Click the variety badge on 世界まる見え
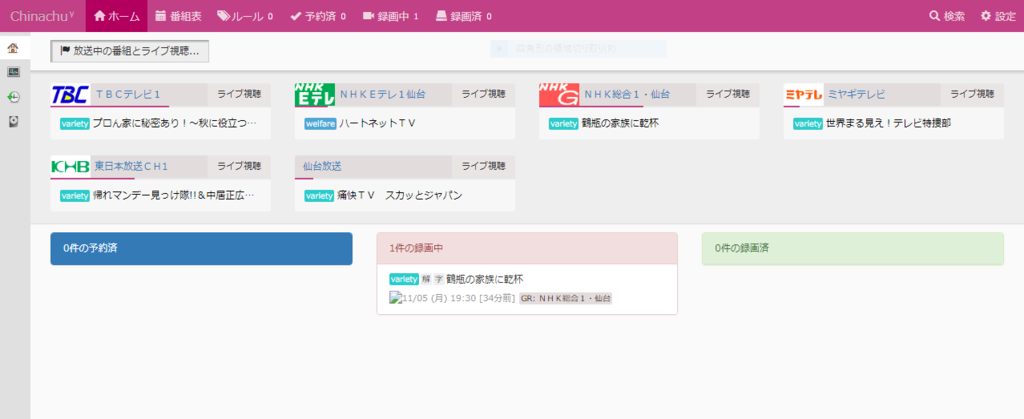The width and height of the screenshot is (1024, 419). (x=808, y=123)
